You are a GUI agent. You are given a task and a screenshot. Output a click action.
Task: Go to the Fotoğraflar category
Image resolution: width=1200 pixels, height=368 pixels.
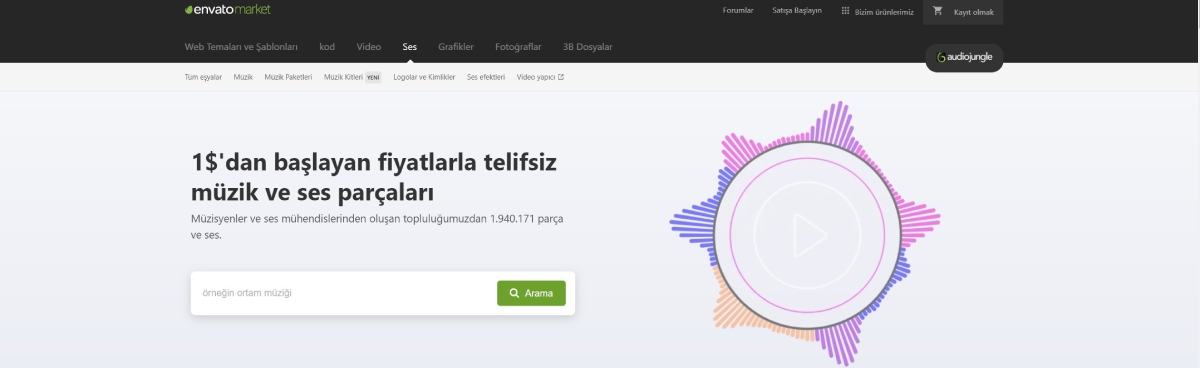point(519,47)
